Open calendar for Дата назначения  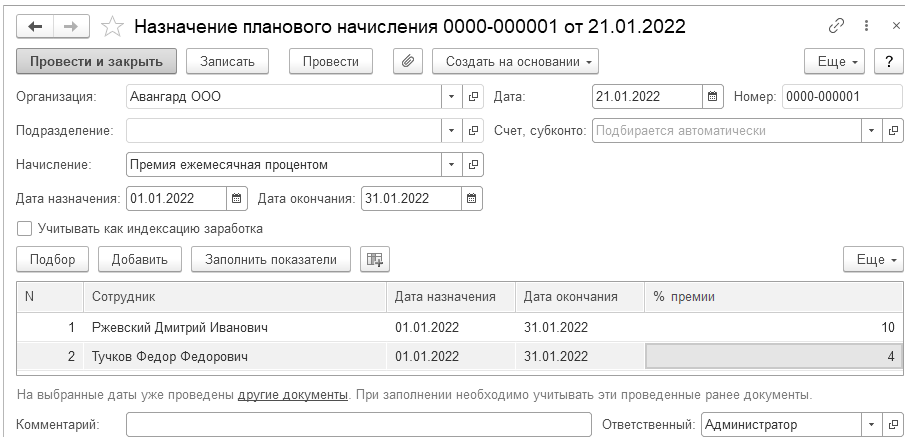coord(235,198)
